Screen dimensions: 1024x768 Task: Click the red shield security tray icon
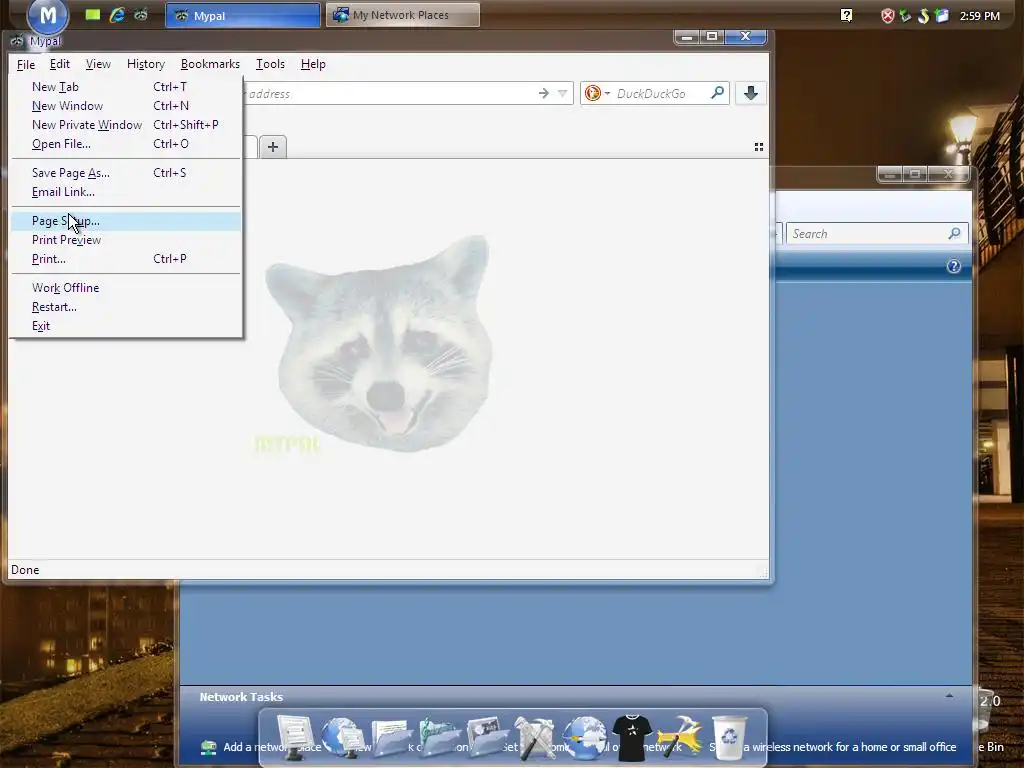(x=888, y=16)
